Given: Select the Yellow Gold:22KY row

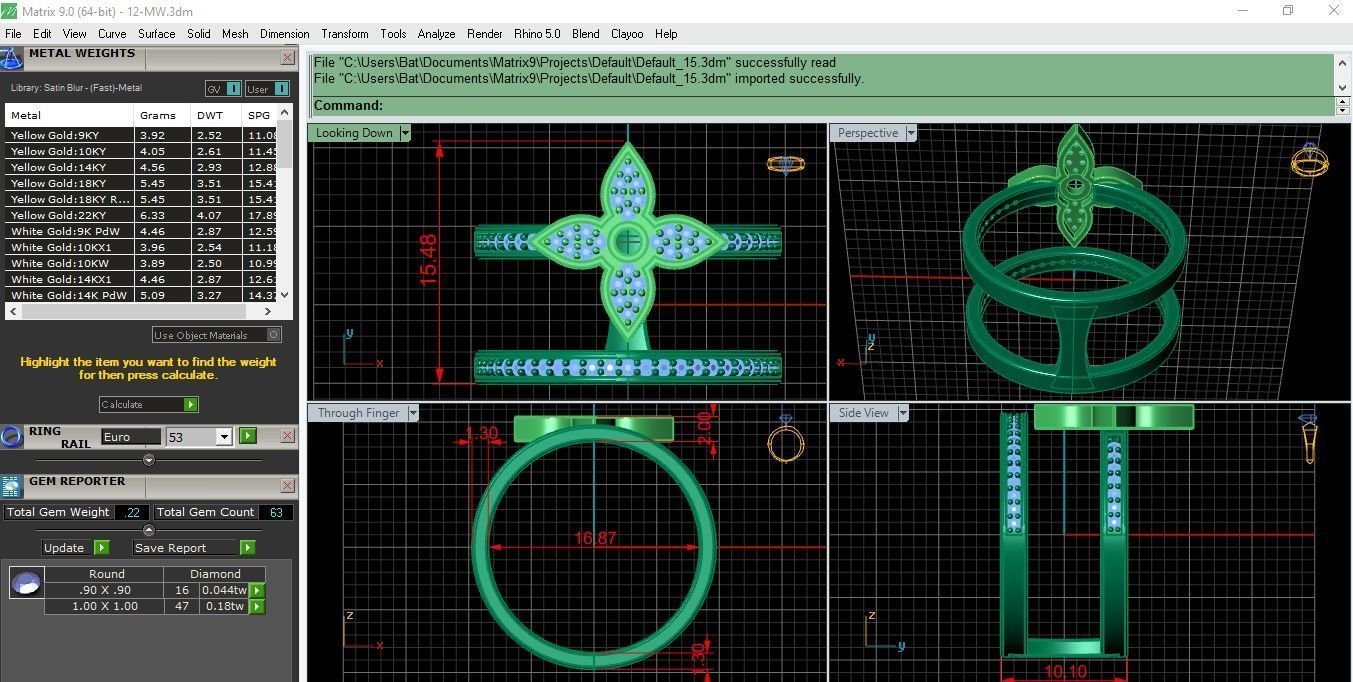Looking at the screenshot, I should 141,215.
